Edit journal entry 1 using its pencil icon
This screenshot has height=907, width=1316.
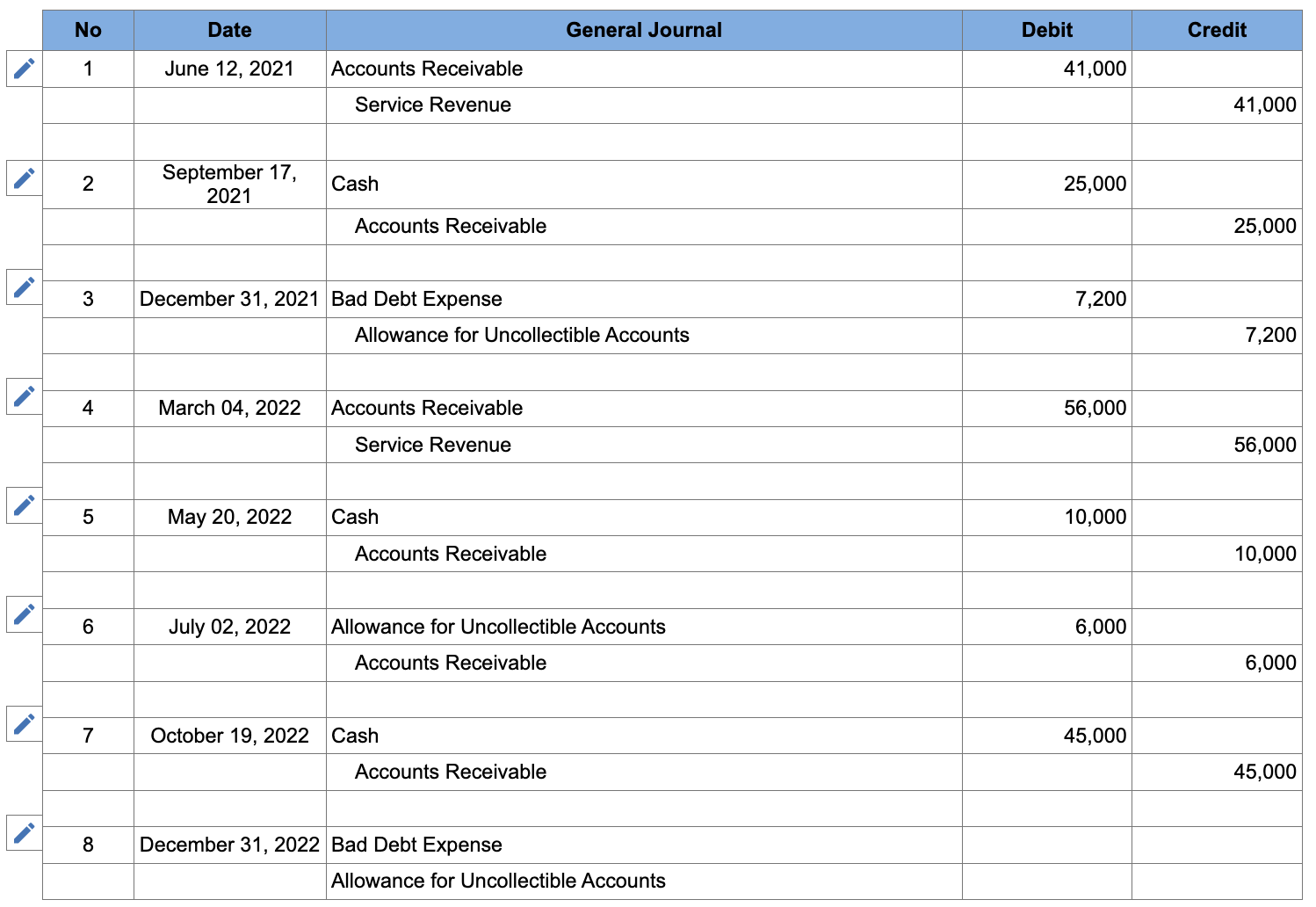click(23, 69)
